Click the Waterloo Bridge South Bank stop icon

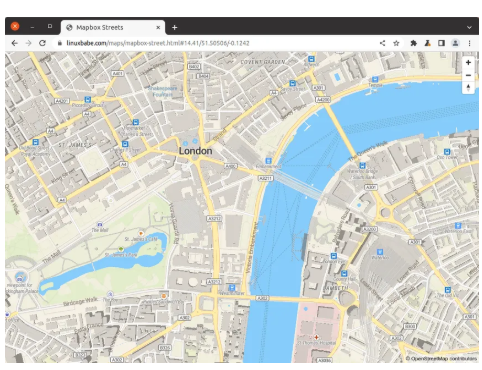(362, 165)
